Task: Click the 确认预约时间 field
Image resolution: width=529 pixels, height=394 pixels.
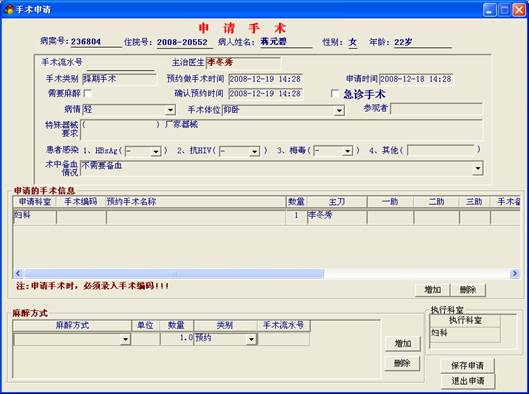Action: [x=265, y=93]
